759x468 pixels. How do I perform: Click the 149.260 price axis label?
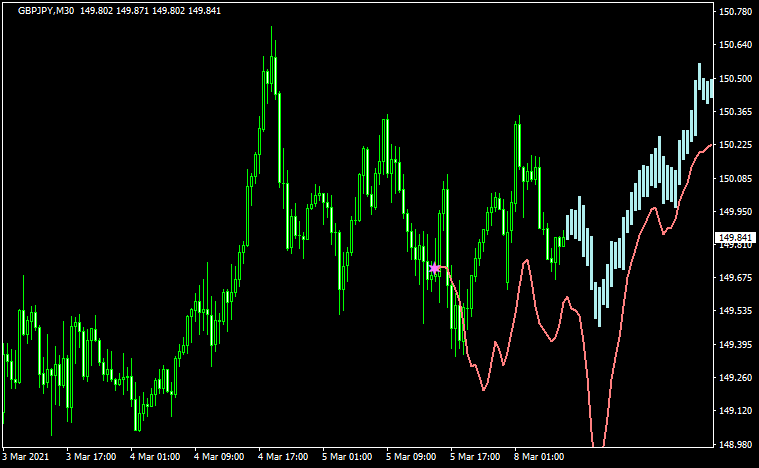(x=735, y=378)
